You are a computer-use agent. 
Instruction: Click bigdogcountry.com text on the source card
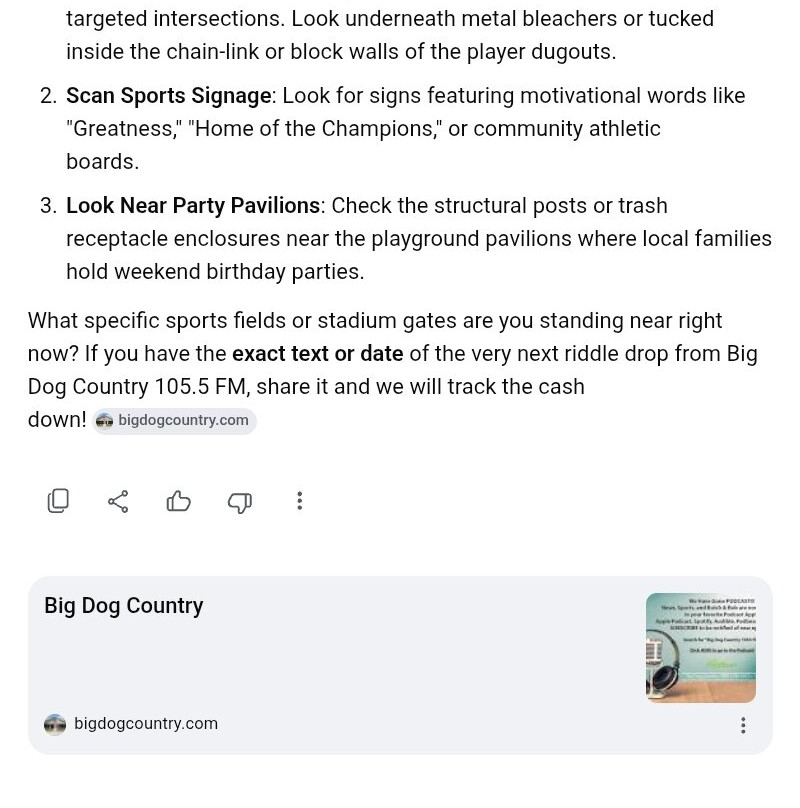pyautogui.click(x=146, y=723)
